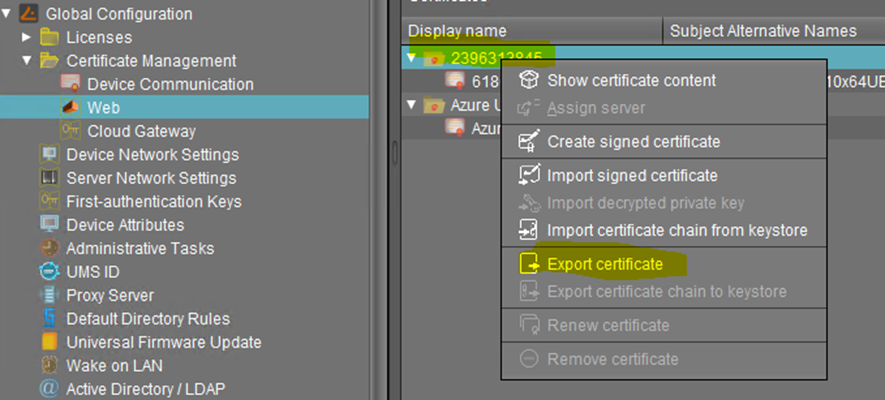
Task: Click the UMS ID icon
Action: click(x=49, y=272)
